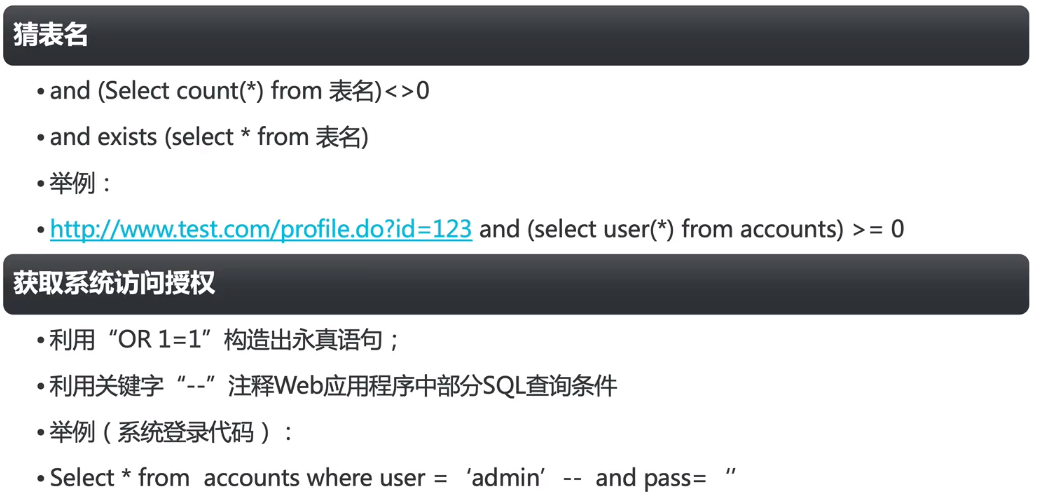Open the www.test.com profile.do link
The height and width of the screenshot is (492, 1037).
pyautogui.click(x=260, y=229)
